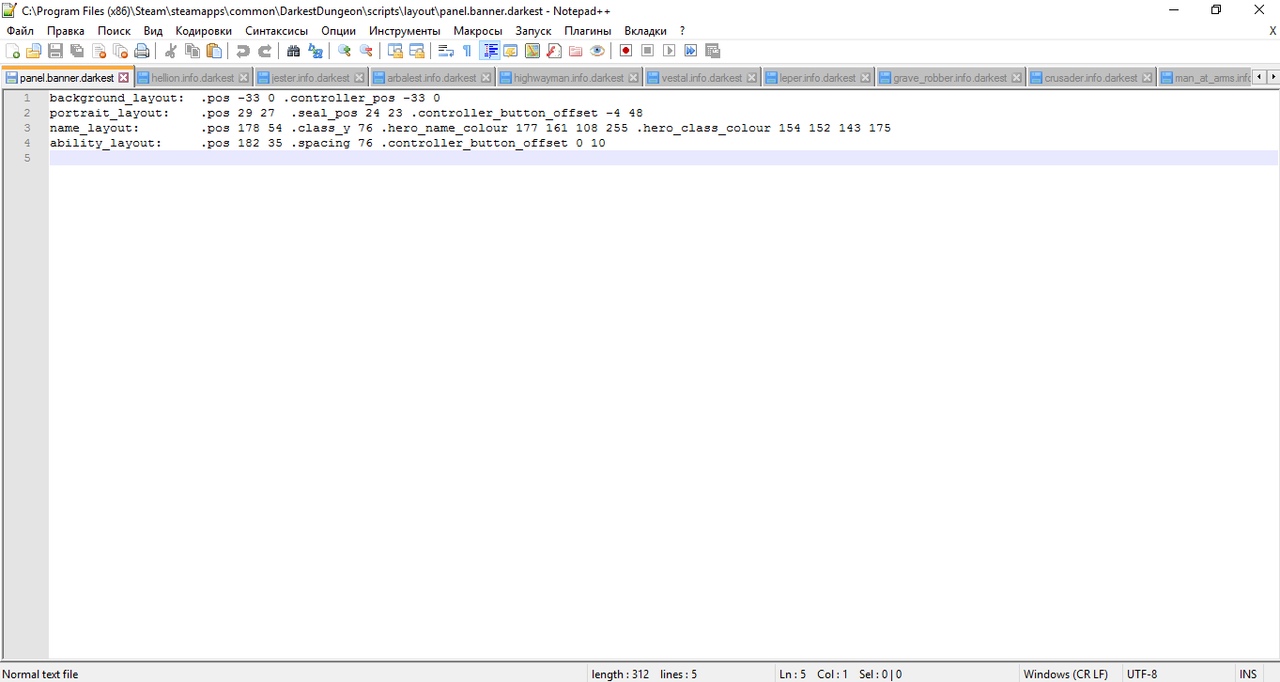This screenshot has width=1280, height=682.
Task: Open the Правка menu
Action: (66, 31)
